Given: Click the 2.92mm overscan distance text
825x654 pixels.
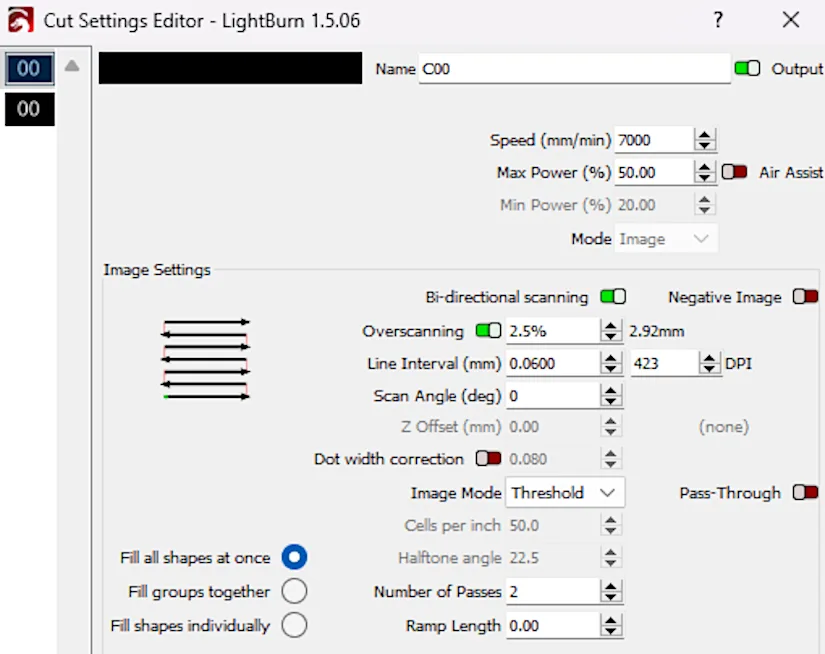Looking at the screenshot, I should point(657,331).
